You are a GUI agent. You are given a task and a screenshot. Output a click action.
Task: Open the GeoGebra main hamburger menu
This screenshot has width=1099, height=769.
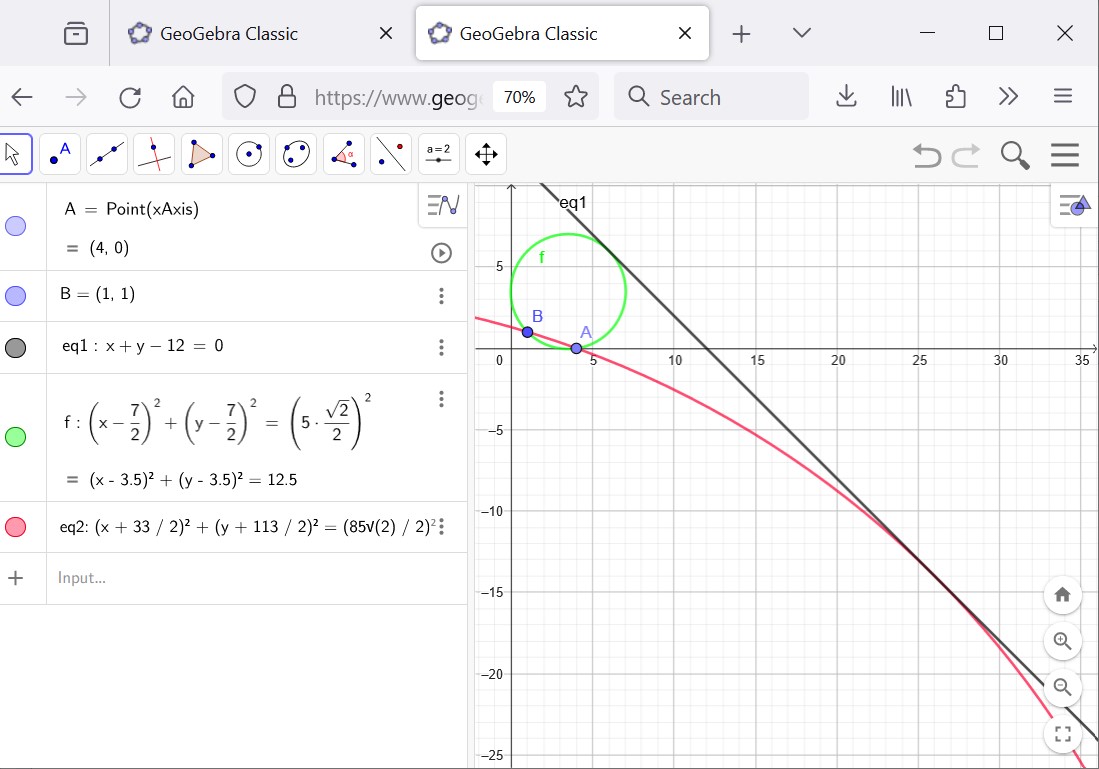point(1065,155)
